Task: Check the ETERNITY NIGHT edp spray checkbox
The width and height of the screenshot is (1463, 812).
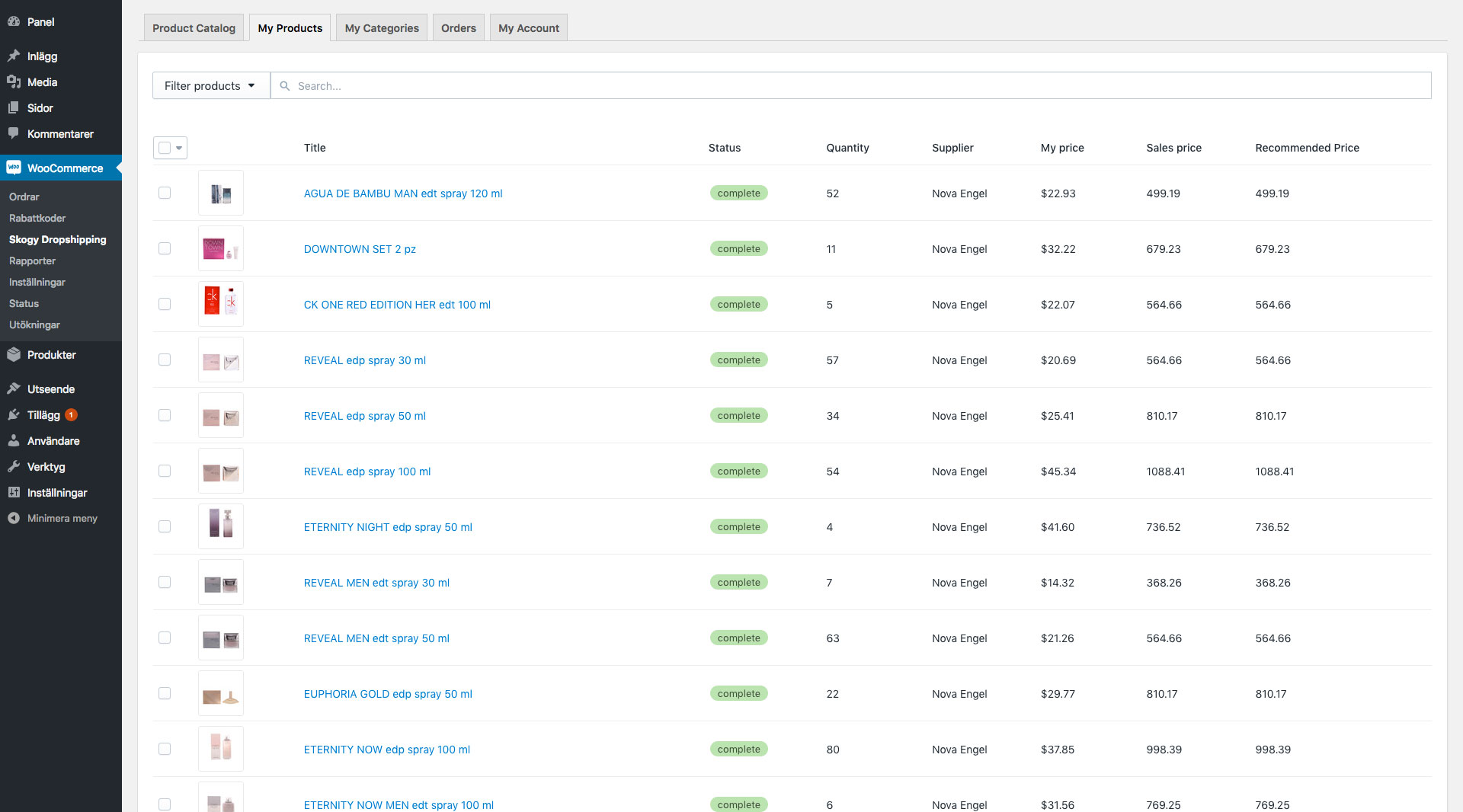Action: [165, 526]
